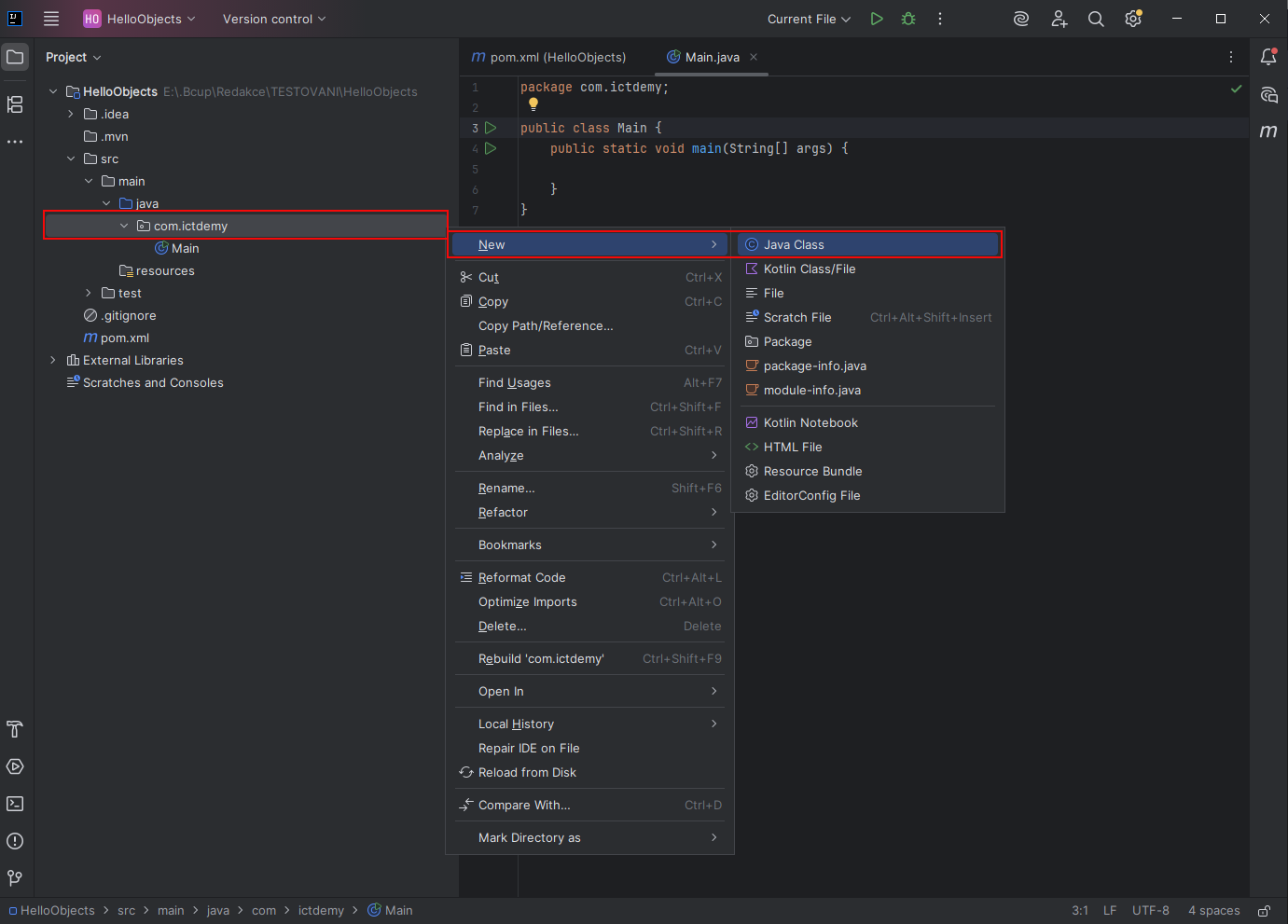
Task: Open the Structure tool window
Action: coord(14,104)
